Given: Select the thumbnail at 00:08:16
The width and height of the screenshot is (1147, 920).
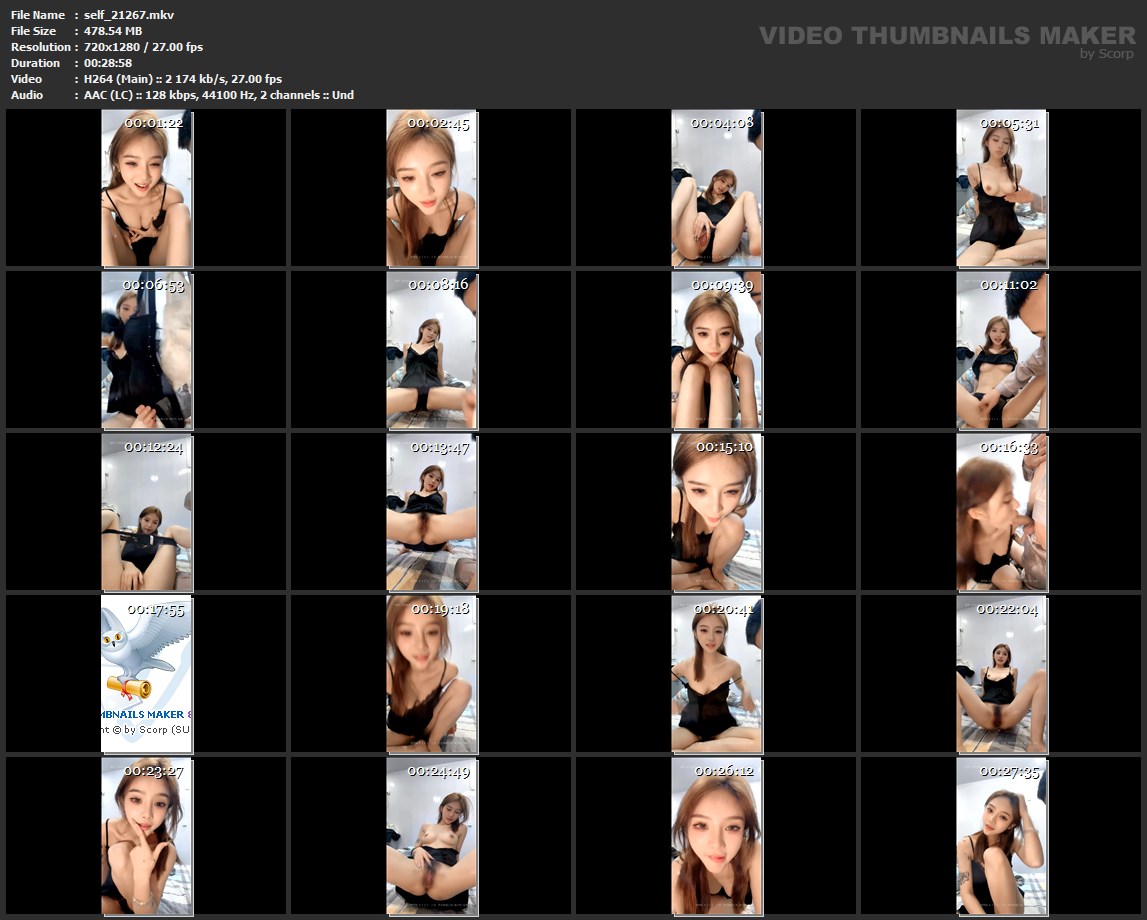Looking at the screenshot, I should click(432, 350).
